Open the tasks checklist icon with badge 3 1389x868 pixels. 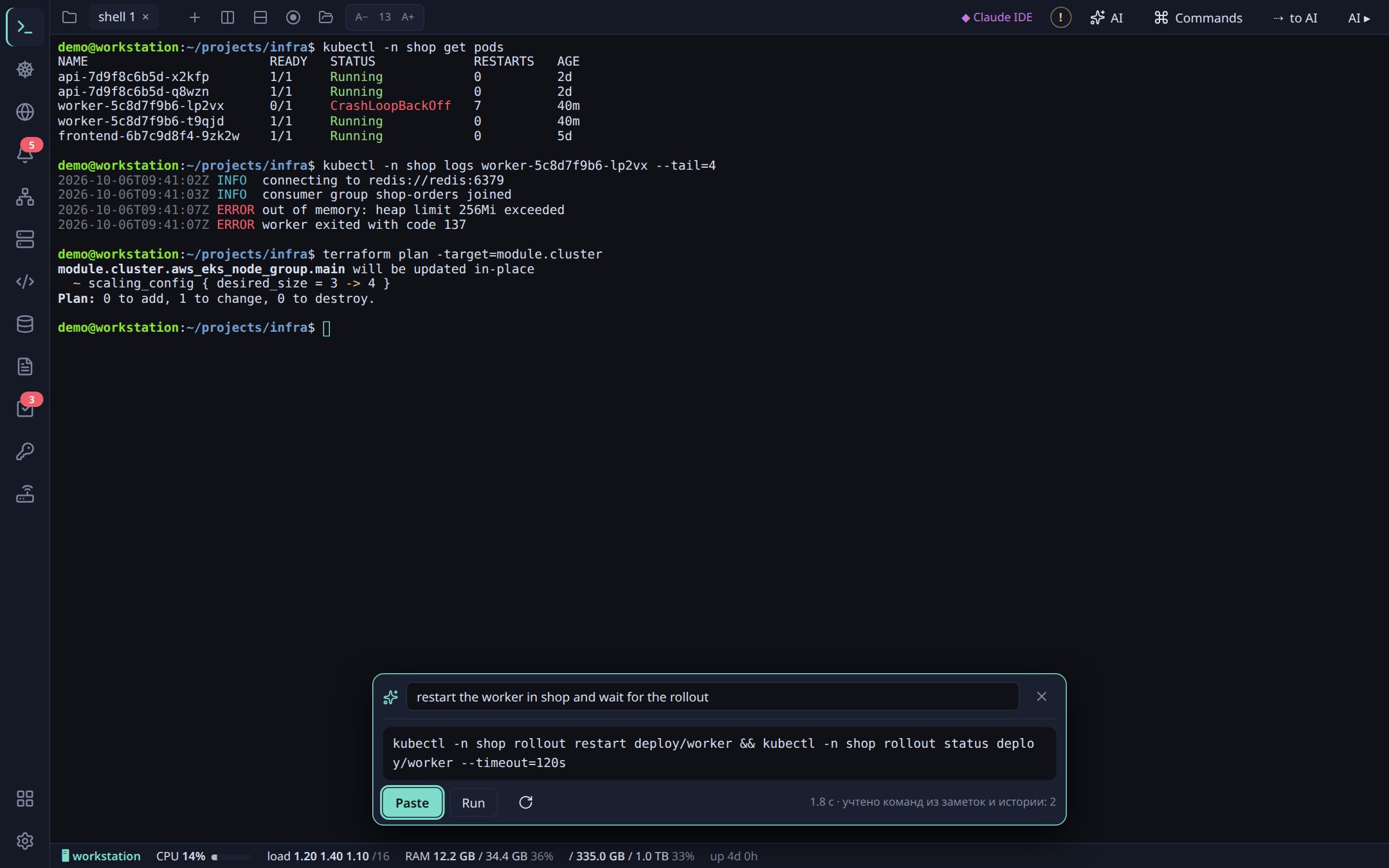tap(25, 409)
